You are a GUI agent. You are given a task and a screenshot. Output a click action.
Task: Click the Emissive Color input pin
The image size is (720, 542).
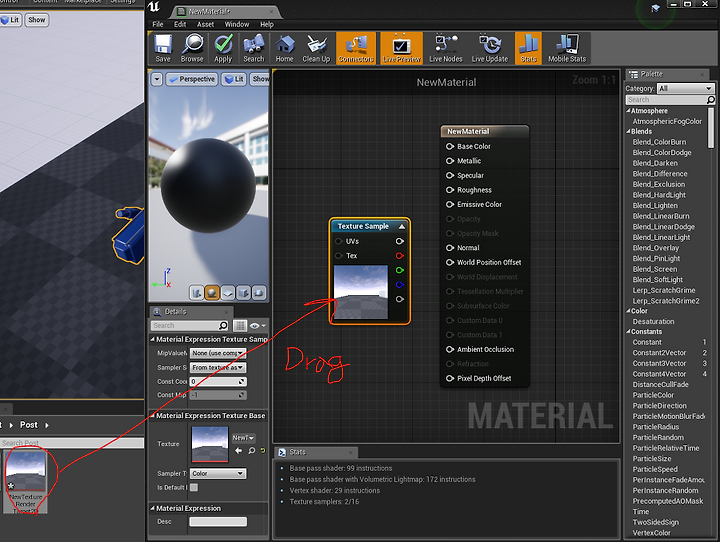tap(450, 204)
